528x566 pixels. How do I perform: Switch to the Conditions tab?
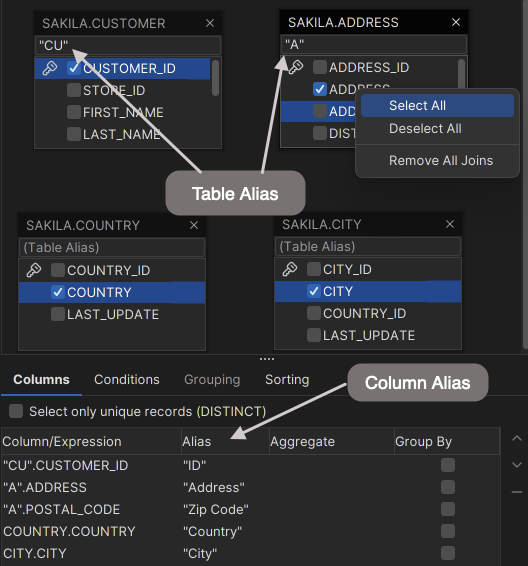[x=127, y=379]
